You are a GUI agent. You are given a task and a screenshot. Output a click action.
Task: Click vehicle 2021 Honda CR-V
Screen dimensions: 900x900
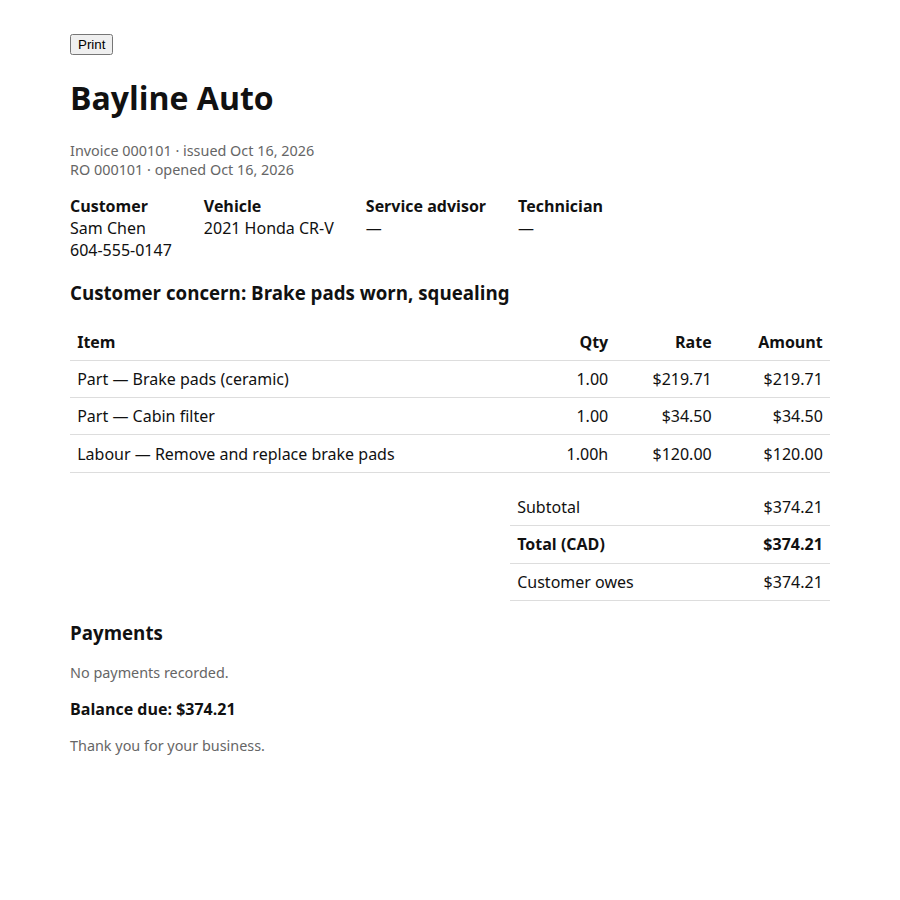tap(269, 228)
